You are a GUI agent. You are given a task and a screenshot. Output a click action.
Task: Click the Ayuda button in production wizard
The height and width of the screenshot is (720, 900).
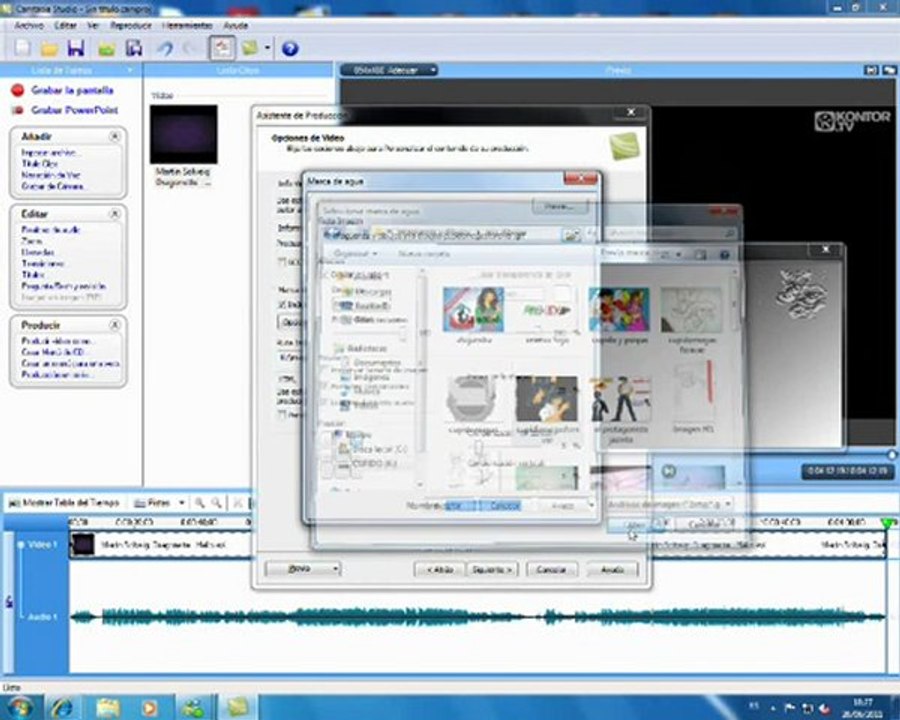click(612, 570)
